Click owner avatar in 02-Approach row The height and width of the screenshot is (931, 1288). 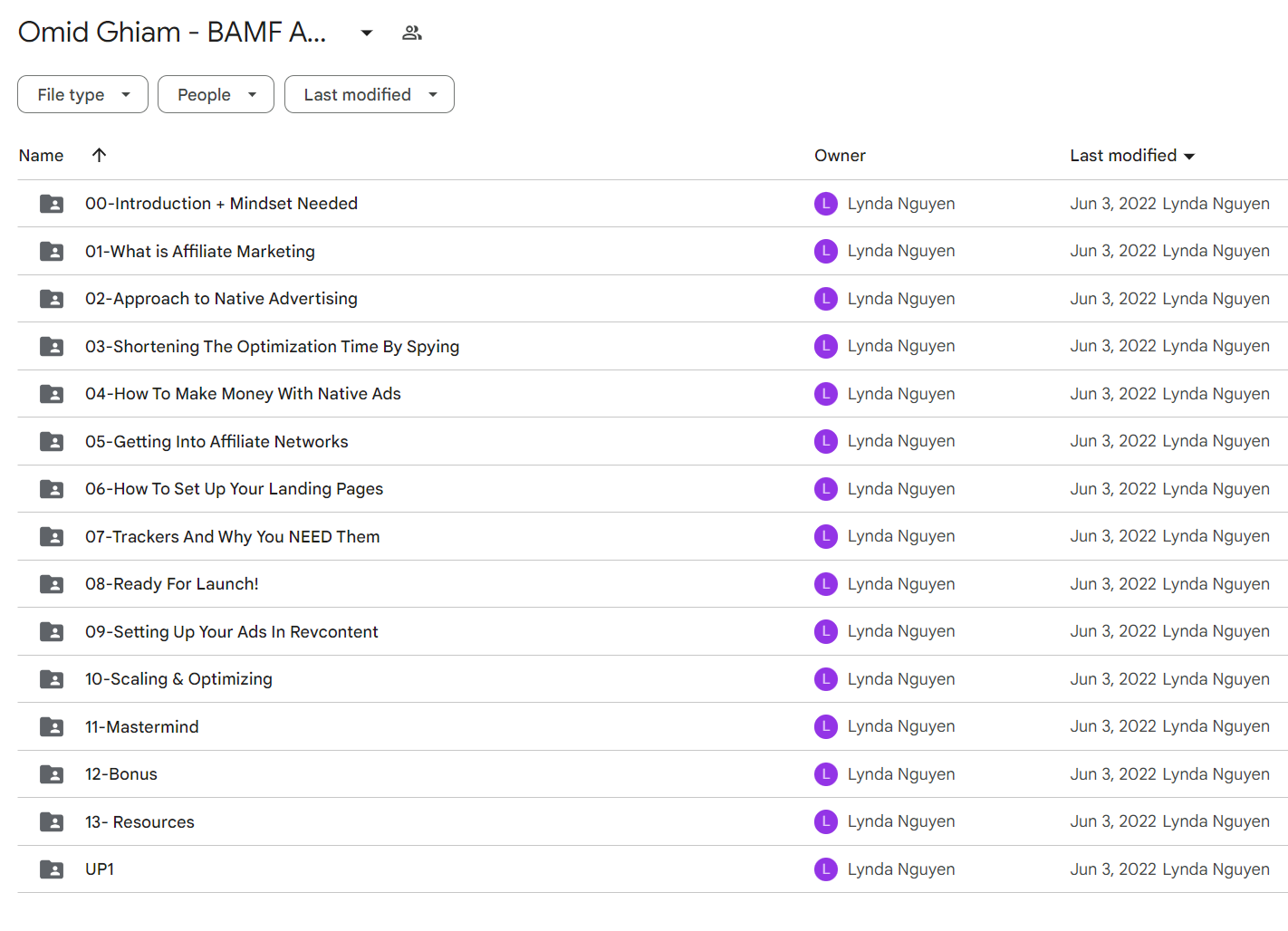(x=826, y=299)
